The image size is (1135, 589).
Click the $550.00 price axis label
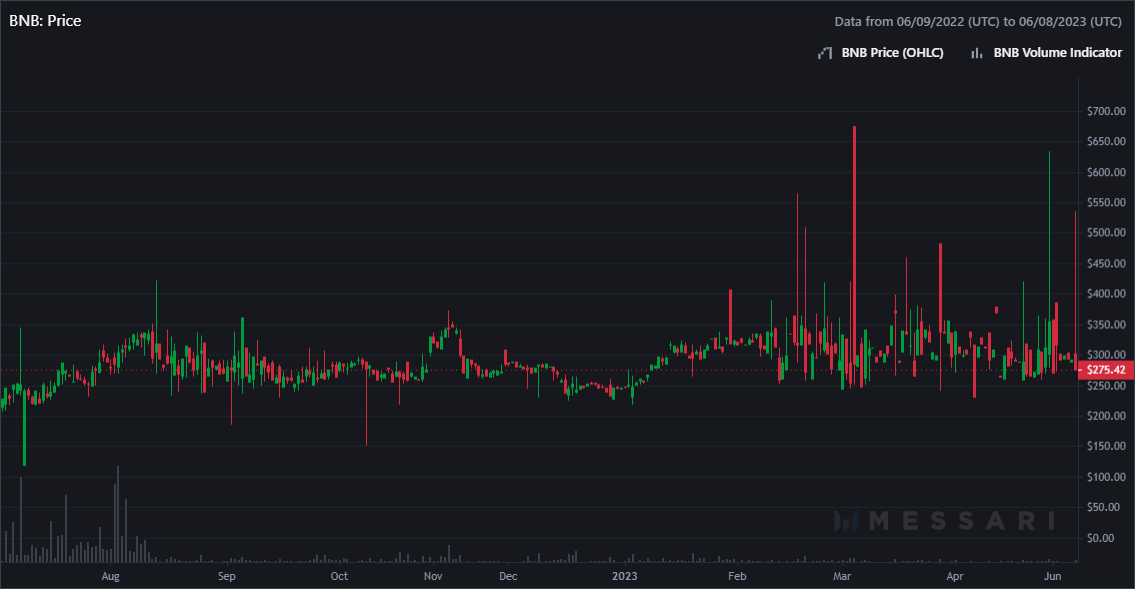click(1106, 203)
